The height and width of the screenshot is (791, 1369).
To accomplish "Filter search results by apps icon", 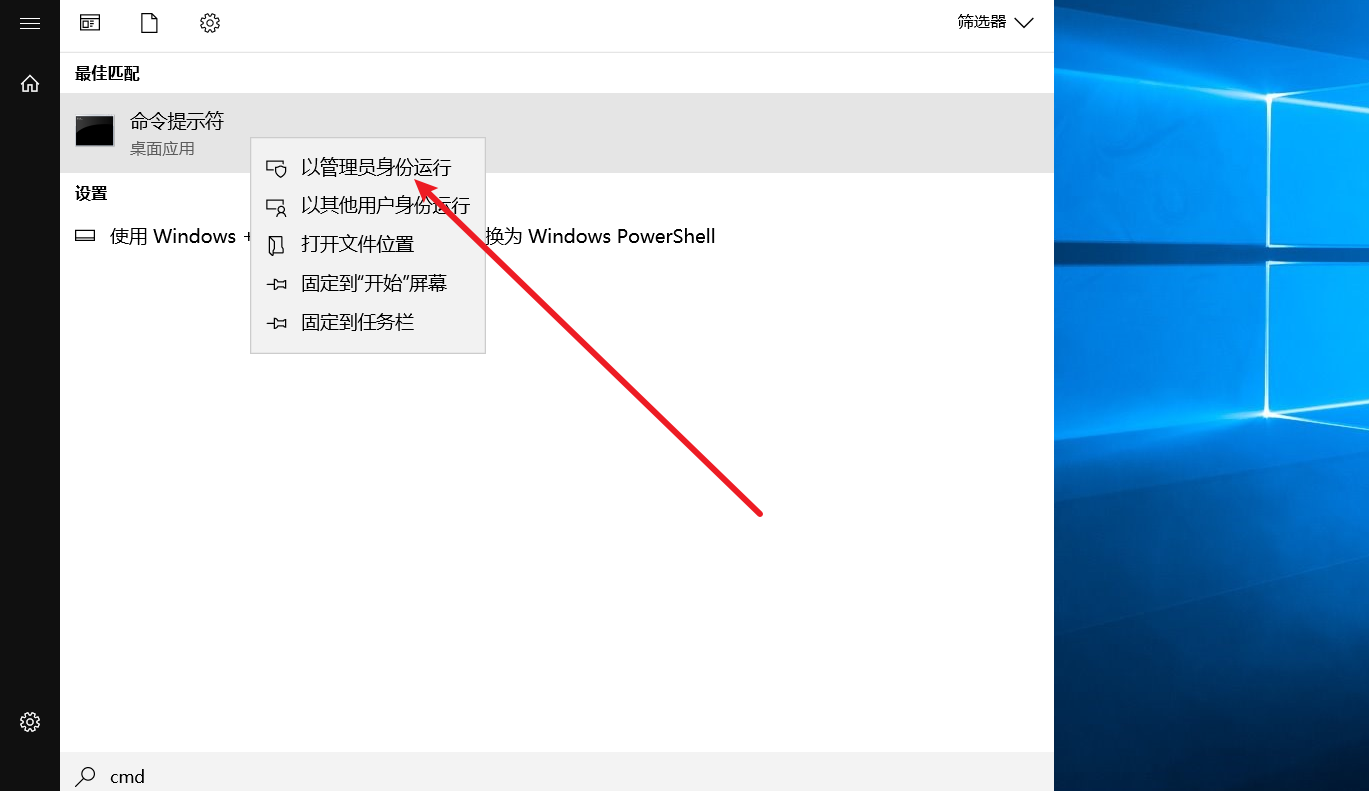I will click(90, 23).
